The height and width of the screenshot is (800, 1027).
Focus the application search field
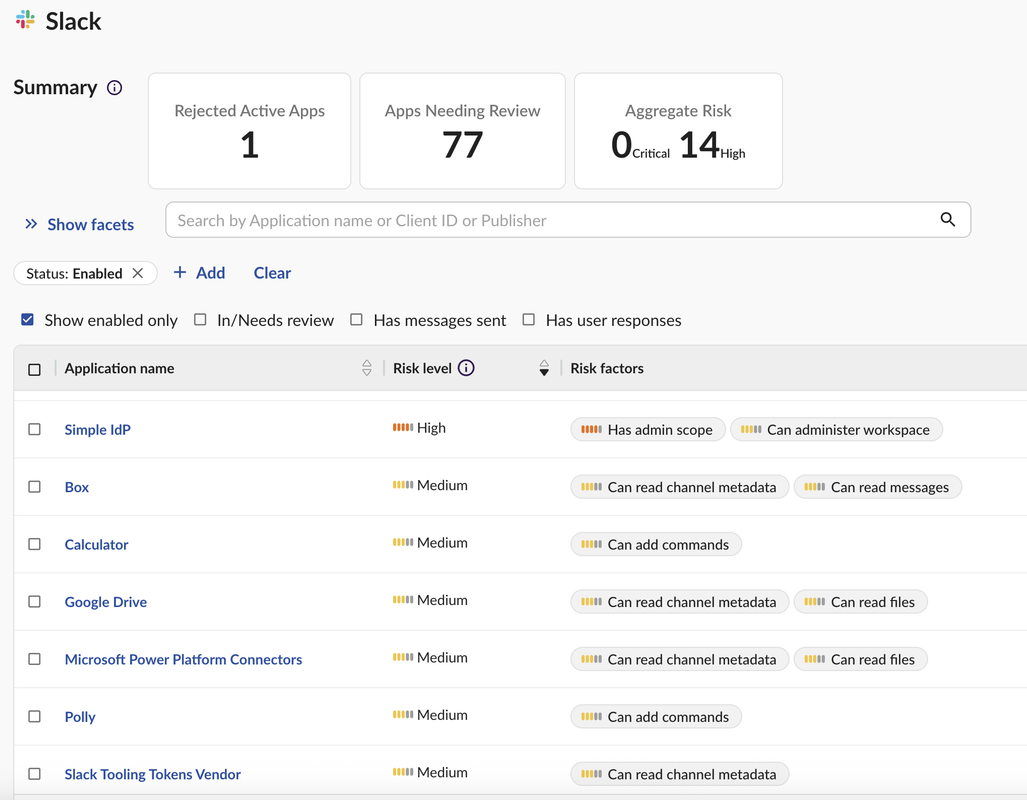pyautogui.click(x=568, y=219)
